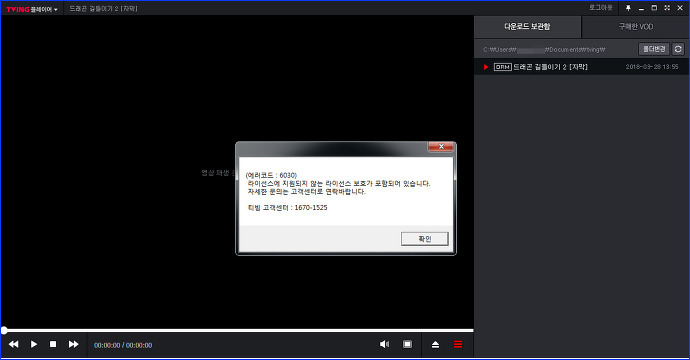Refresh the download list

(x=678, y=49)
